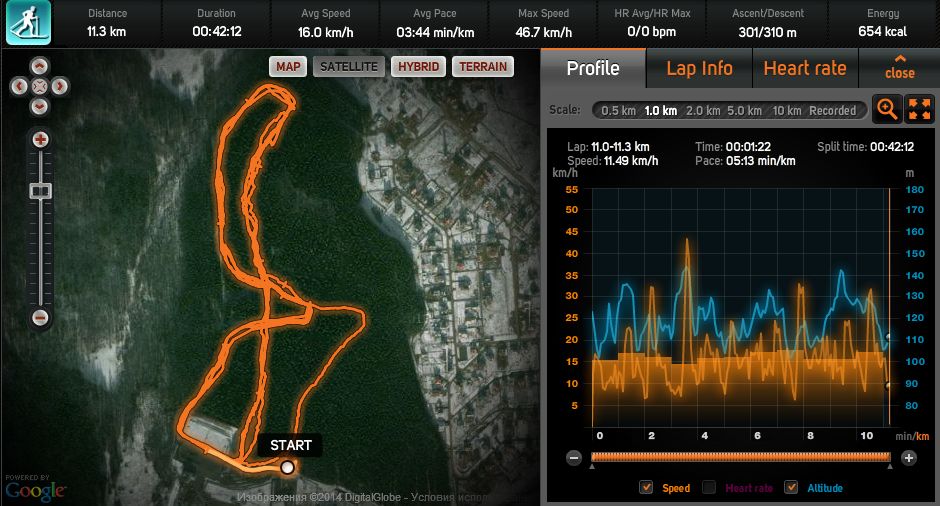Pan the map down with arrow
Viewport: 940px width, 506px height.
(40, 107)
